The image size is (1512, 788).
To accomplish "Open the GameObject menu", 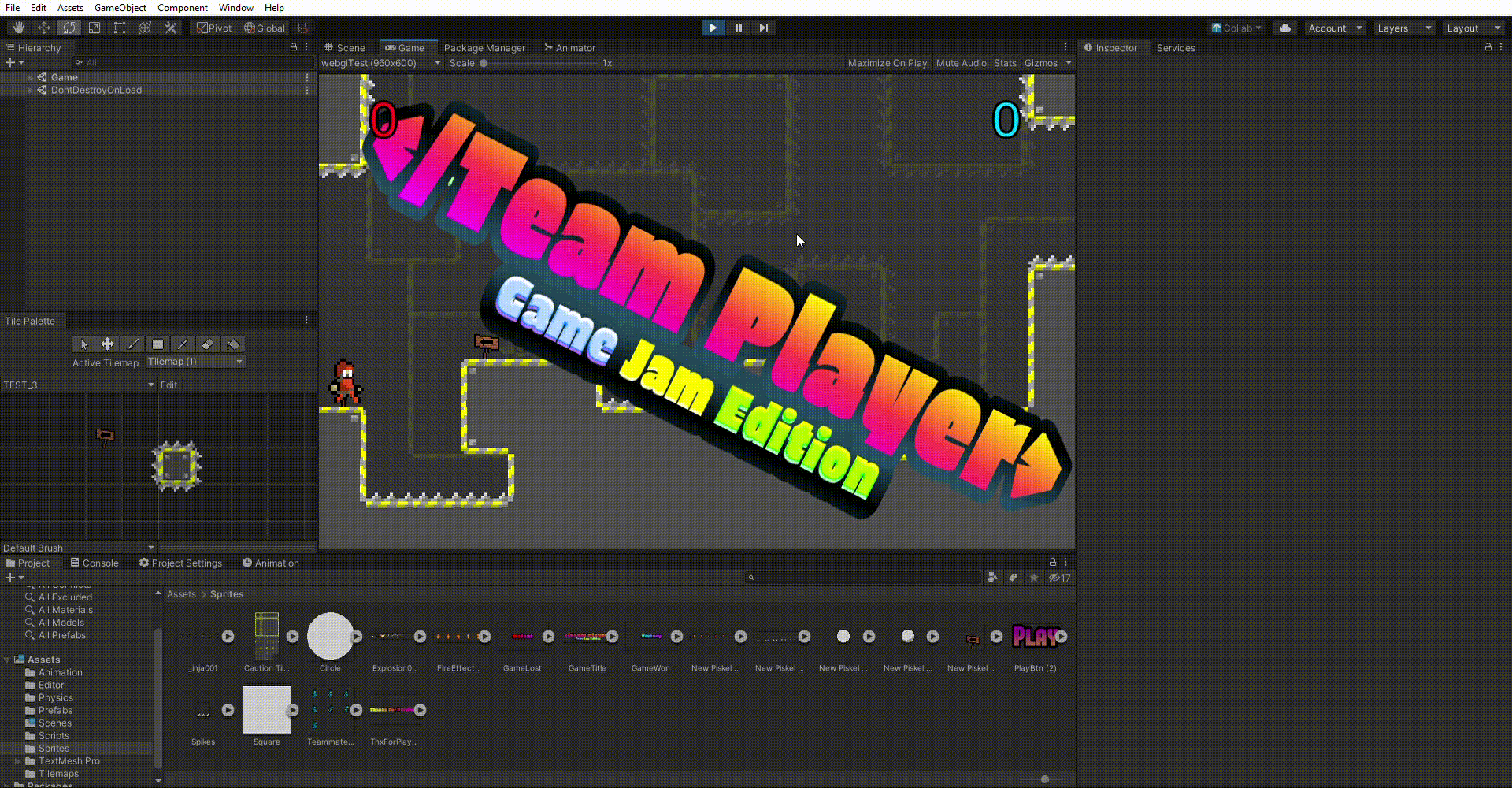I will click(120, 7).
